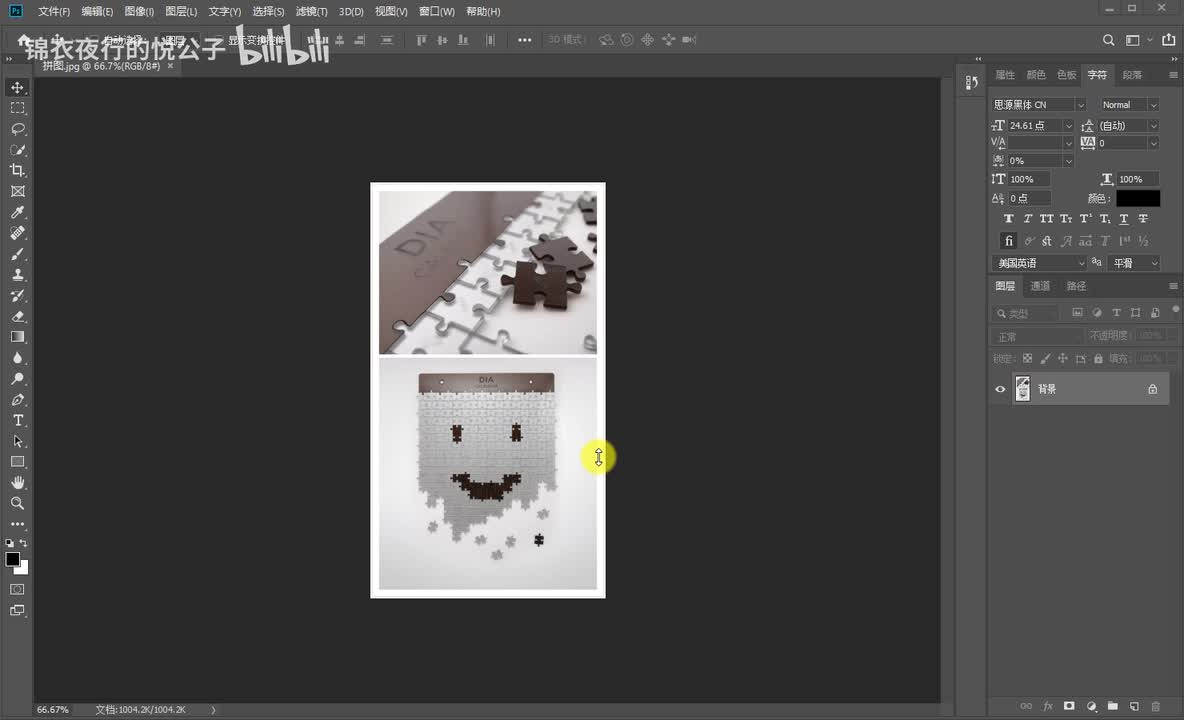Click the foreground color swatch
Screen dimensions: 1184x720
(x=13, y=559)
